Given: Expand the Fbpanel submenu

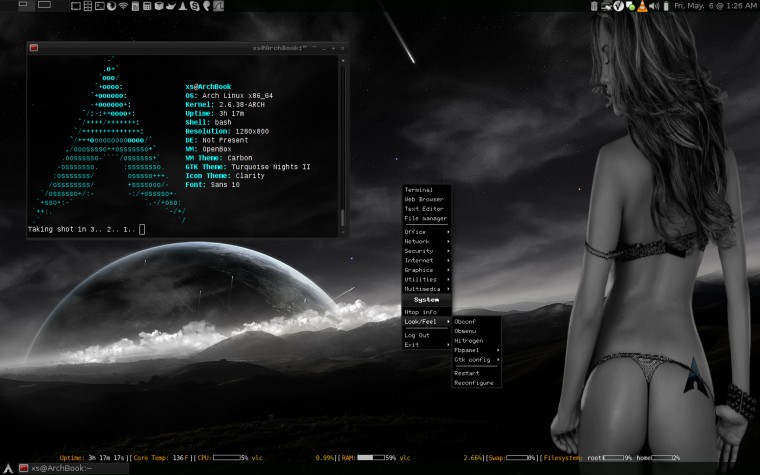Looking at the screenshot, I should [x=476, y=350].
